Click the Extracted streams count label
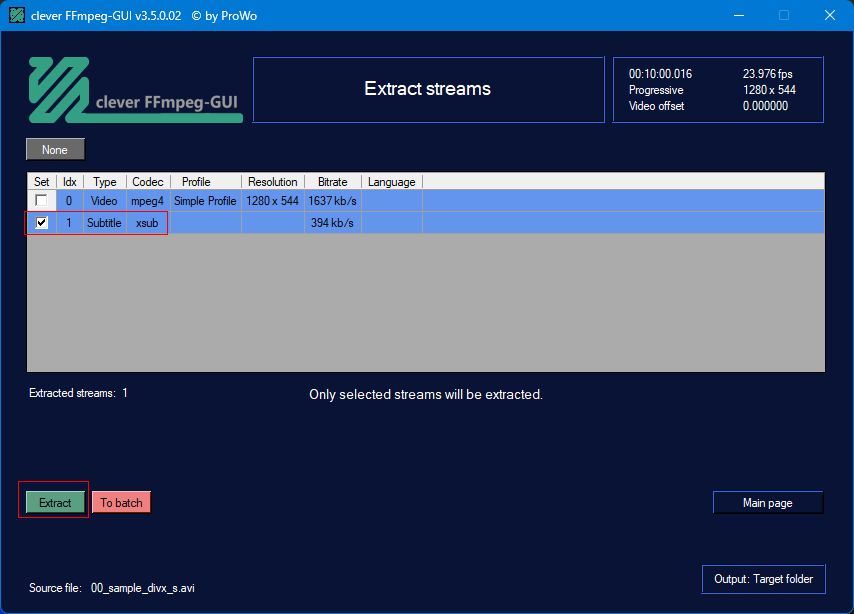Viewport: 854px width, 614px height. (x=78, y=393)
